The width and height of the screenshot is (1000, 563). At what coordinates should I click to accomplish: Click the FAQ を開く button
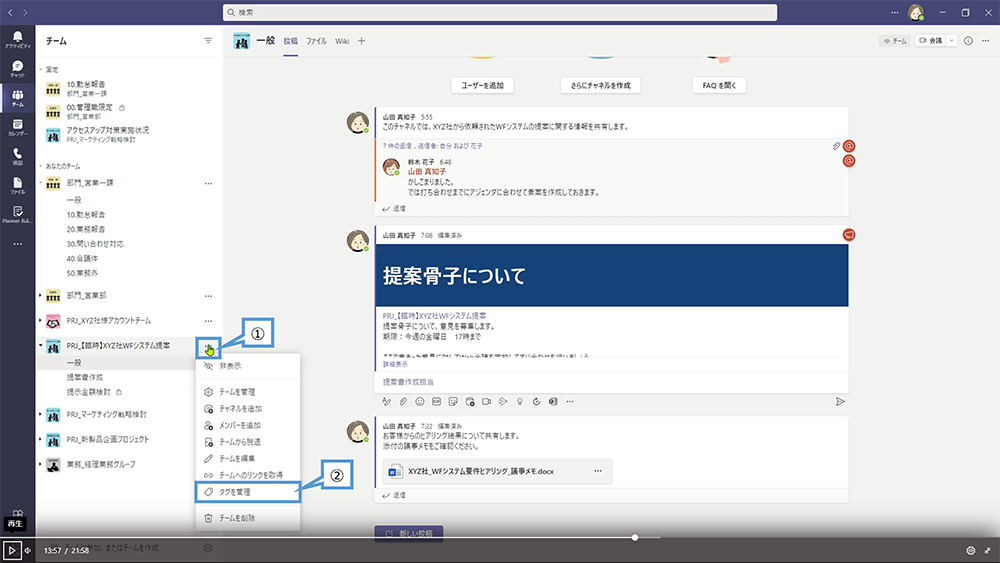tap(719, 85)
